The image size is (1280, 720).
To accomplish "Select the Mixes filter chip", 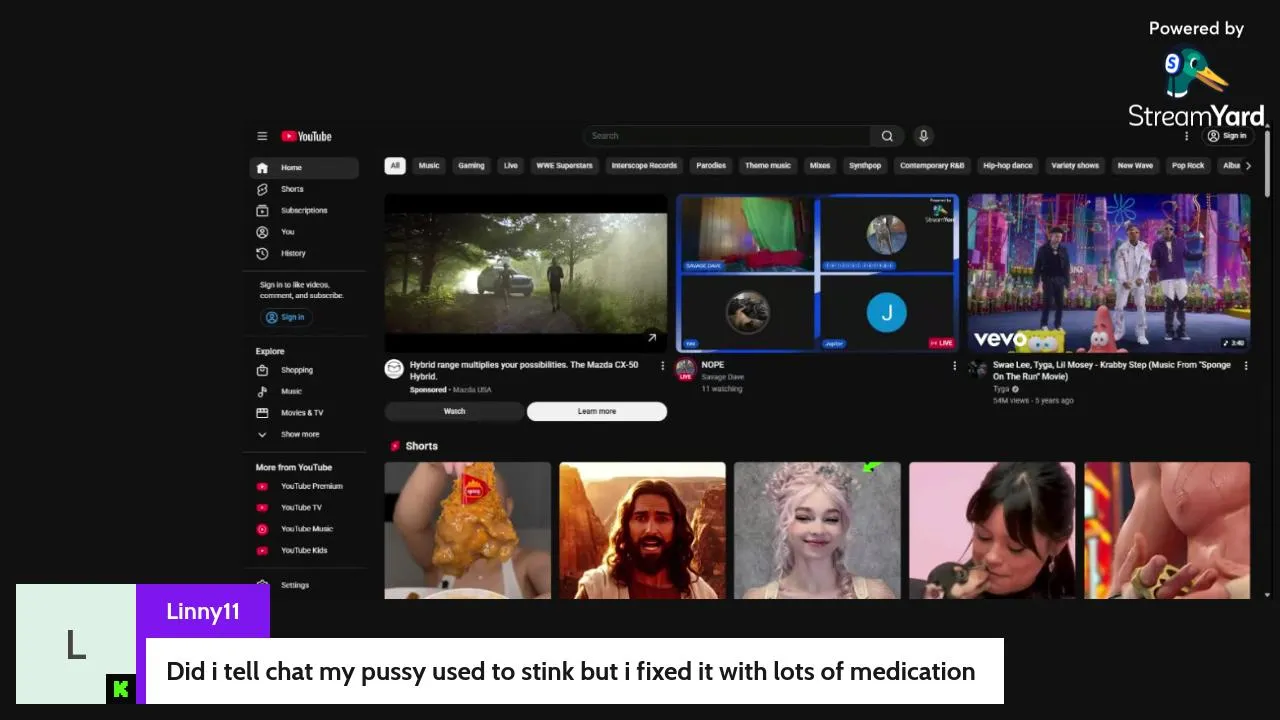I will point(820,166).
